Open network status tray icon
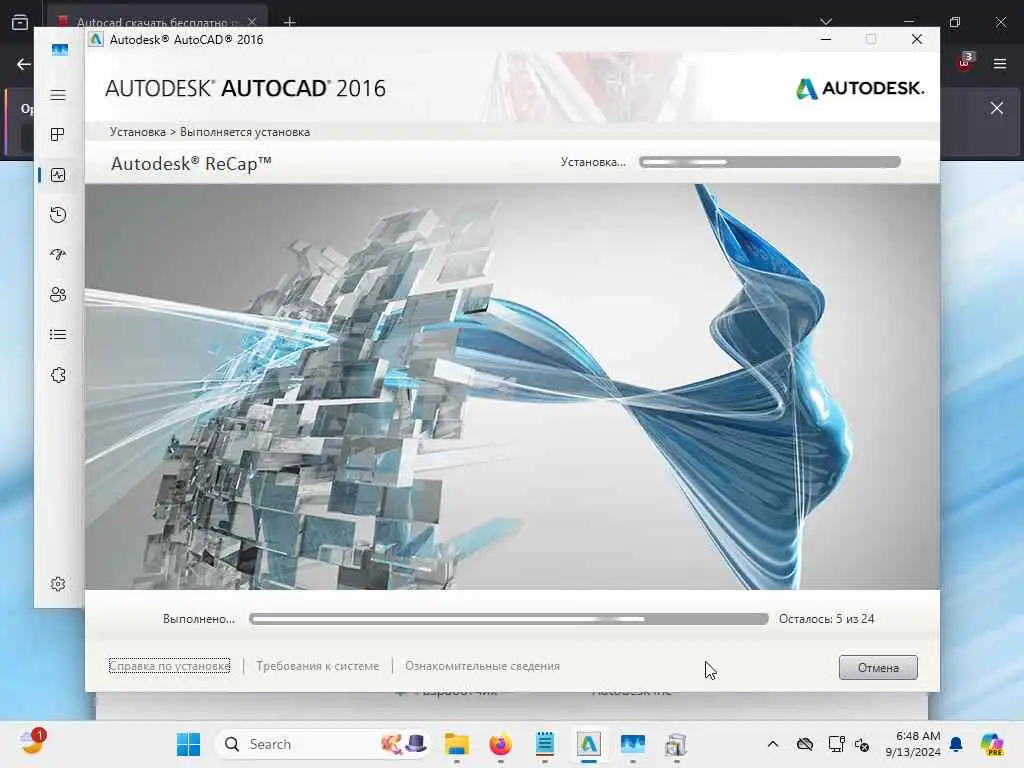 click(x=836, y=744)
